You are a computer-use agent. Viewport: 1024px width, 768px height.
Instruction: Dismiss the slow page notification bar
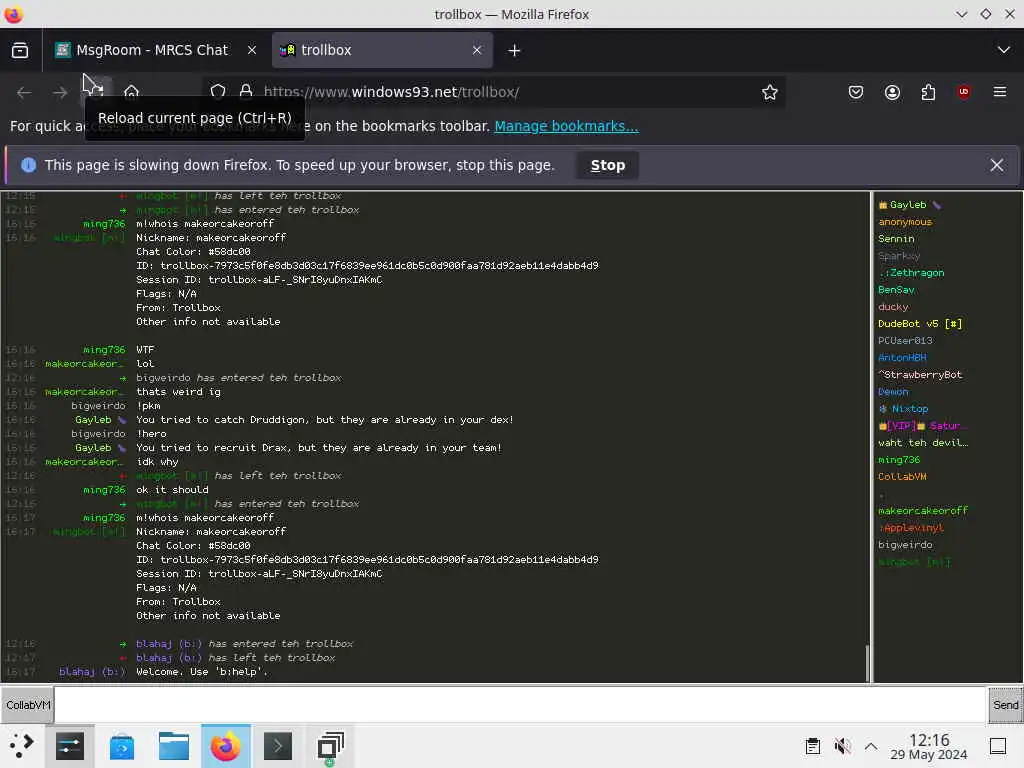997,165
